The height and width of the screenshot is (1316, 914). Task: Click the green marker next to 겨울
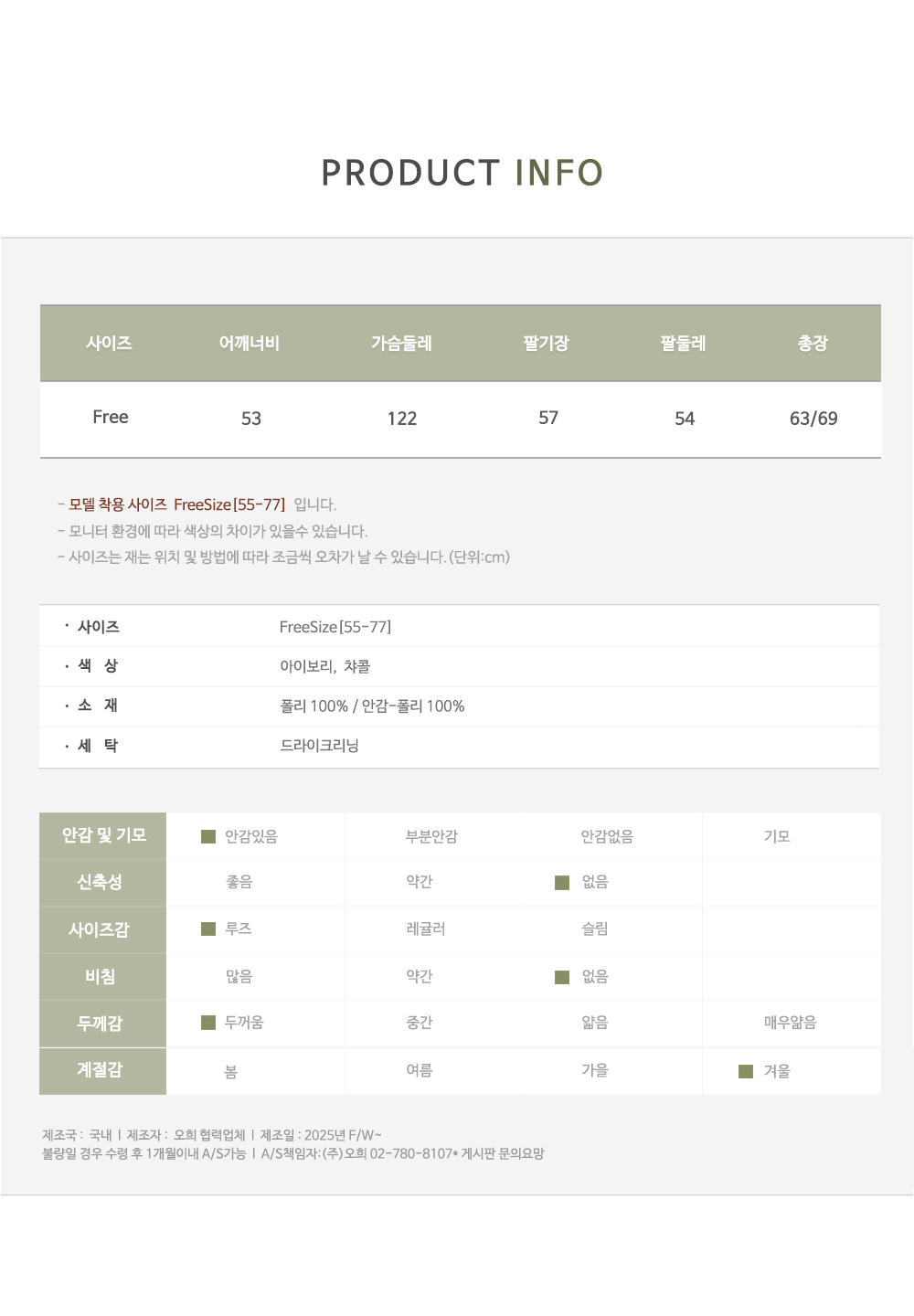click(746, 1071)
